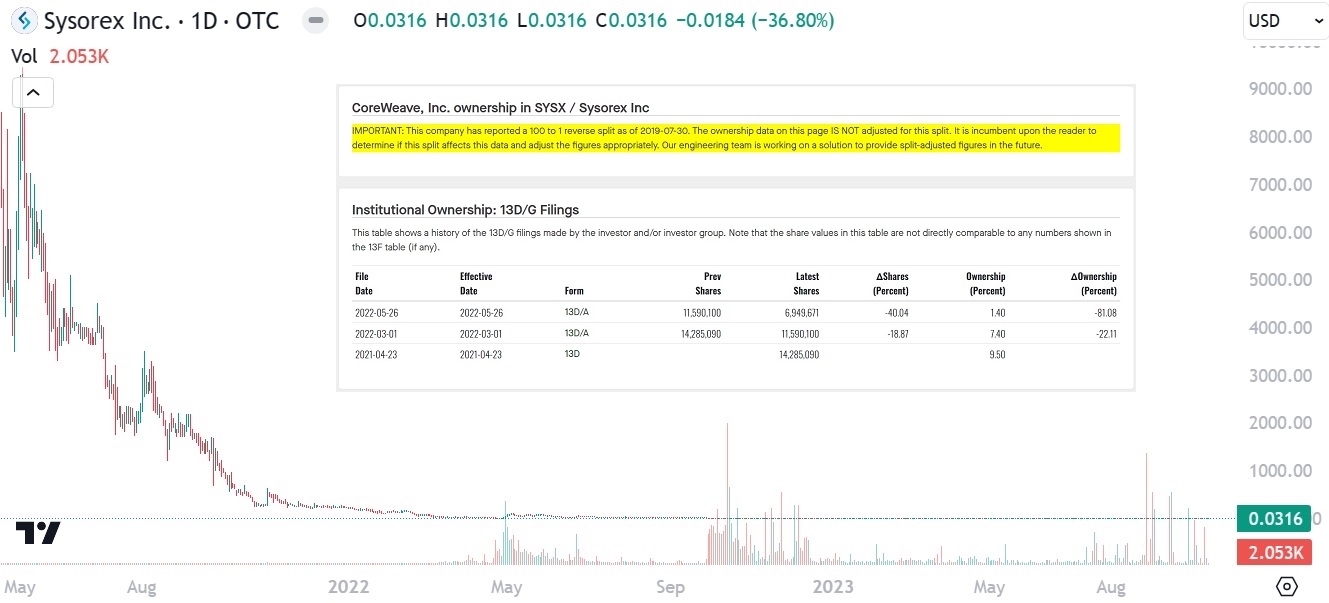The width and height of the screenshot is (1329, 603).
Task: Click the Form column header
Action: tap(574, 291)
